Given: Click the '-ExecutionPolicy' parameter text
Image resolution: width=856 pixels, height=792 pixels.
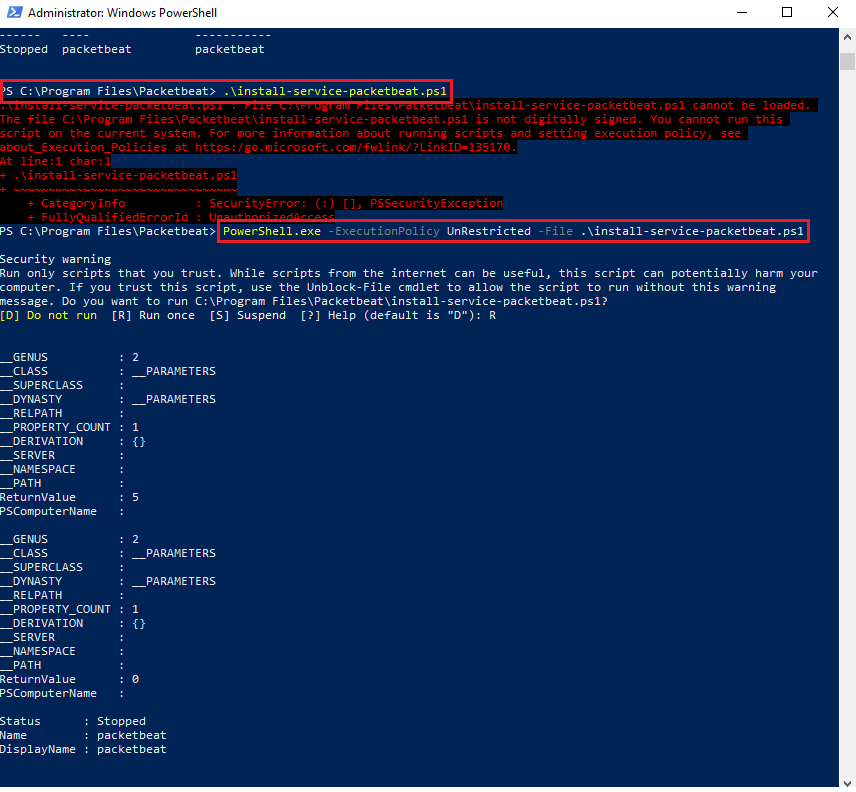Looking at the screenshot, I should click(384, 231).
